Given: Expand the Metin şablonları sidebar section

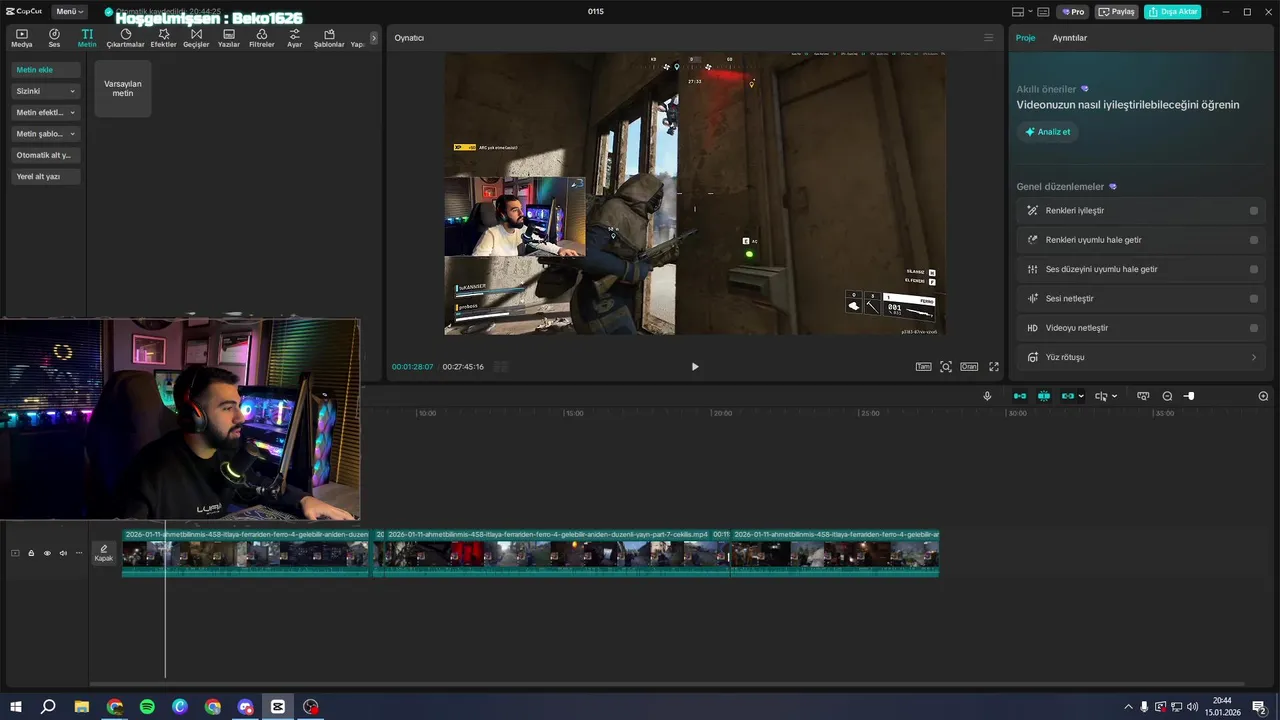Looking at the screenshot, I should click(46, 134).
